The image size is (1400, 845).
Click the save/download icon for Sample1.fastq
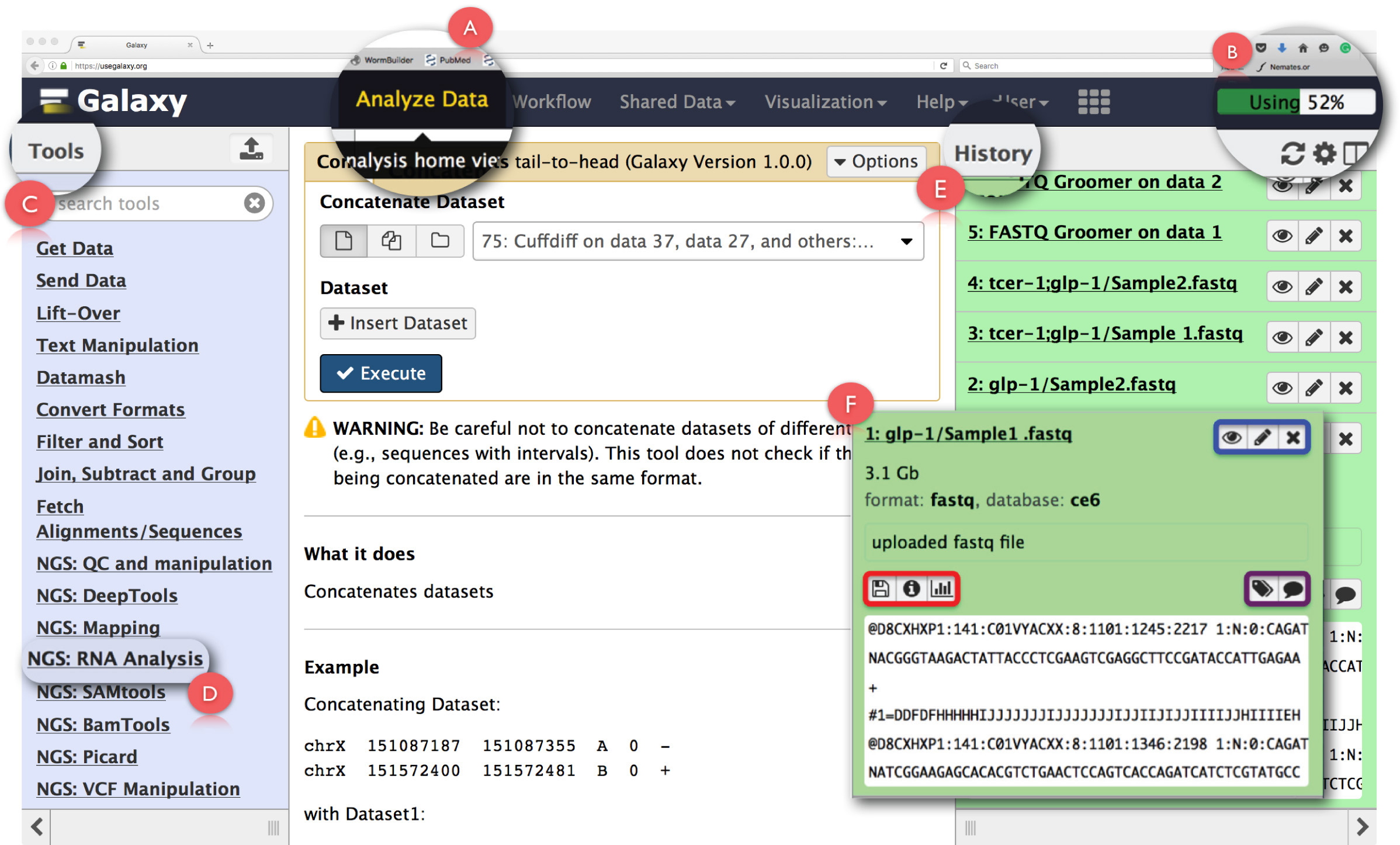click(880, 588)
